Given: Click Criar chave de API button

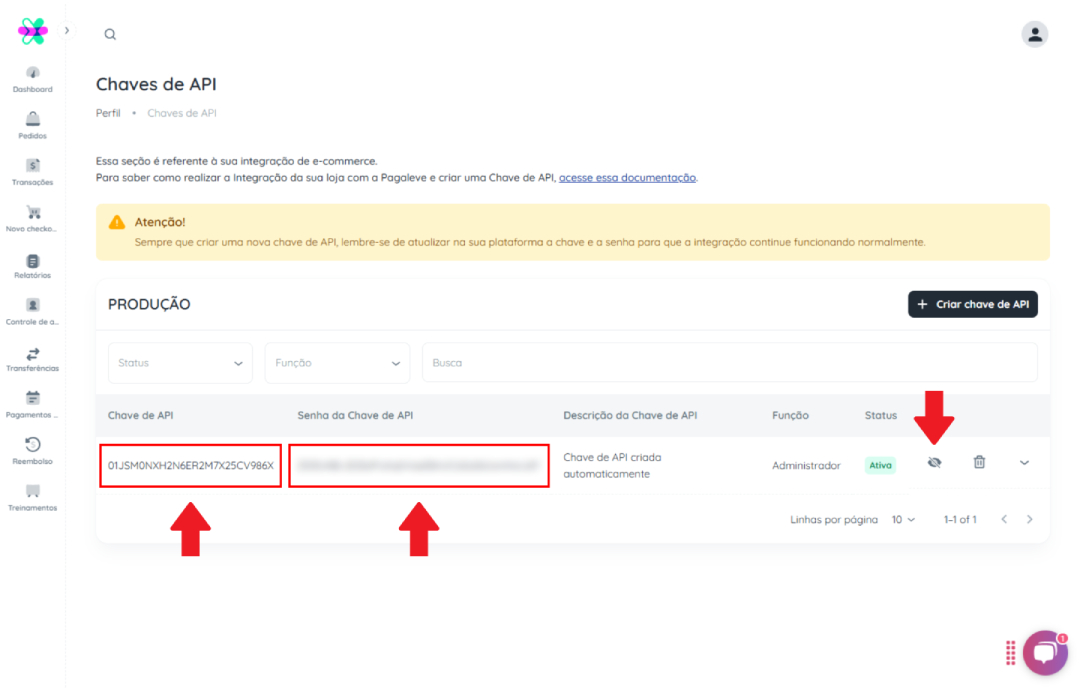Looking at the screenshot, I should tap(972, 304).
